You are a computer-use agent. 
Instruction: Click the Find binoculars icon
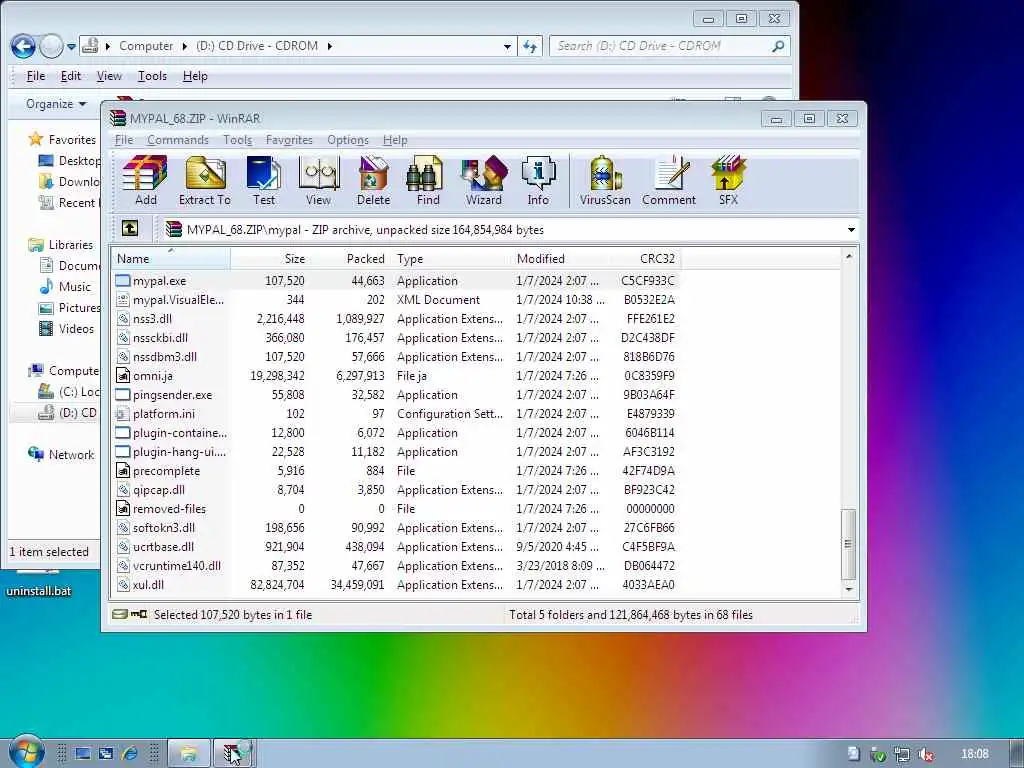pyautogui.click(x=428, y=180)
